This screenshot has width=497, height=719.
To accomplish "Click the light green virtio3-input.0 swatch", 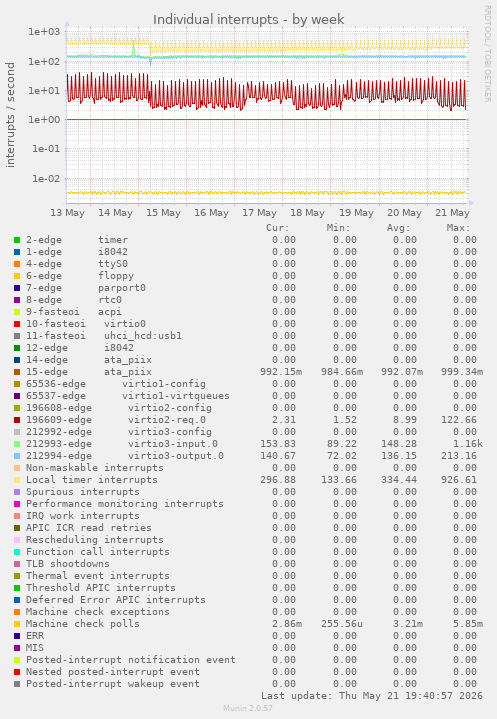I will tap(17, 444).
